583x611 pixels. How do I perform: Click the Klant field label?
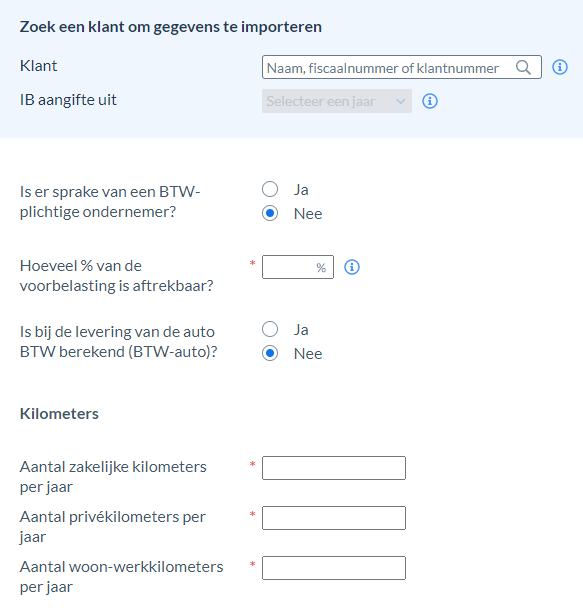38,66
